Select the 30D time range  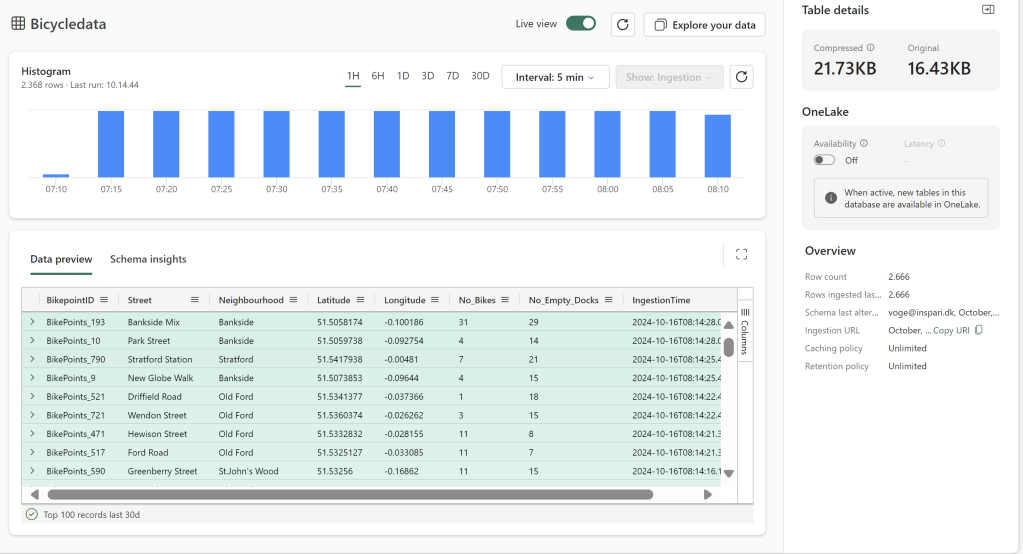[480, 76]
